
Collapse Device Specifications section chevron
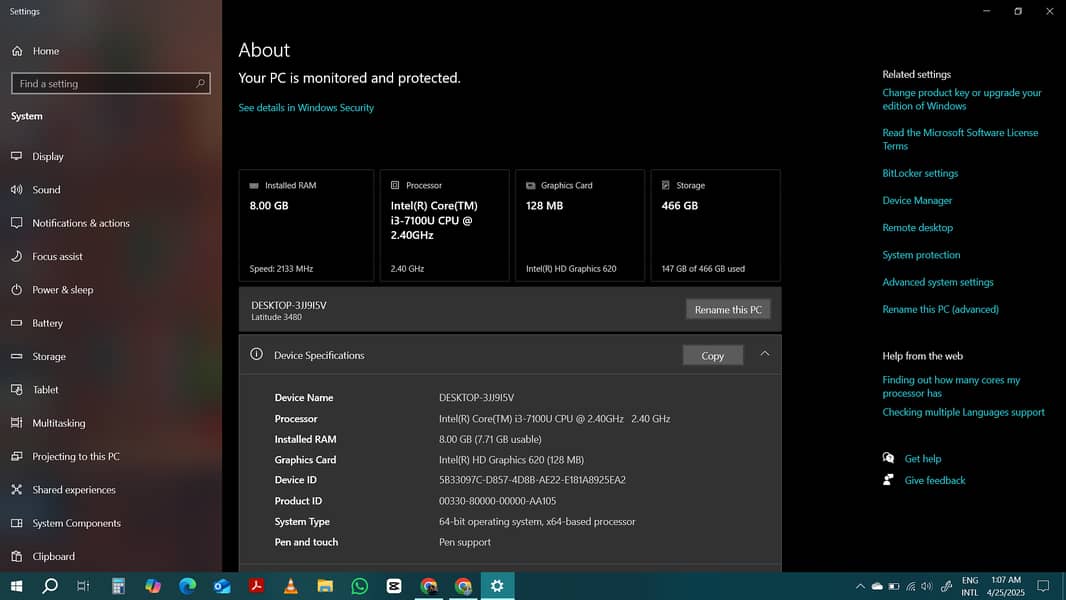(x=765, y=353)
